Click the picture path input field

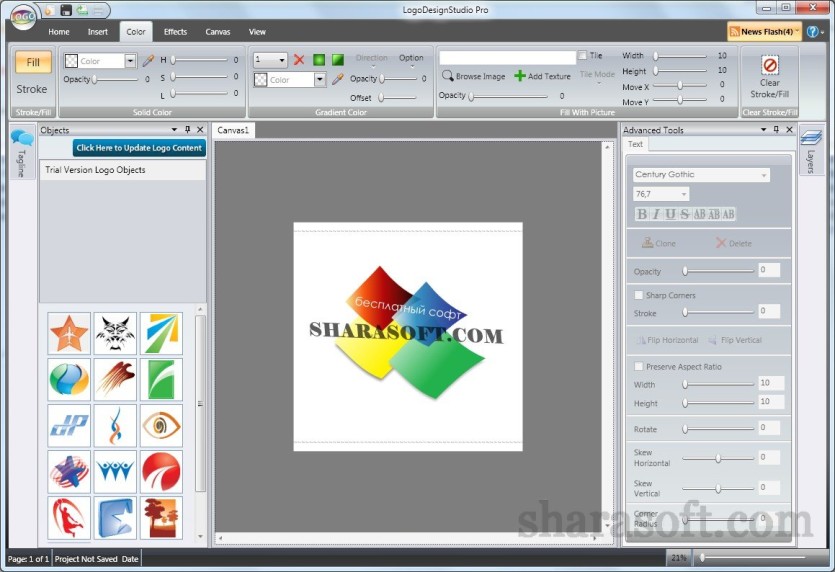[x=507, y=57]
